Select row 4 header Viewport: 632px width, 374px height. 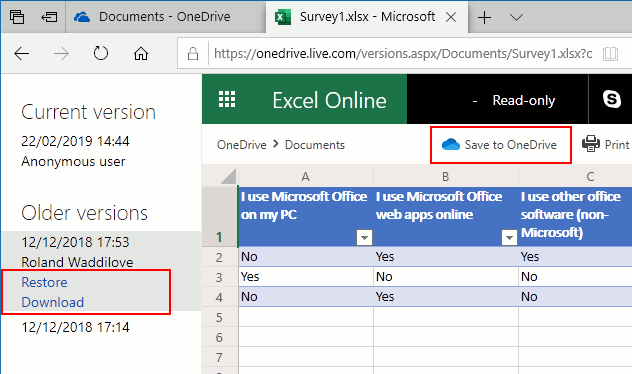tap(220, 297)
